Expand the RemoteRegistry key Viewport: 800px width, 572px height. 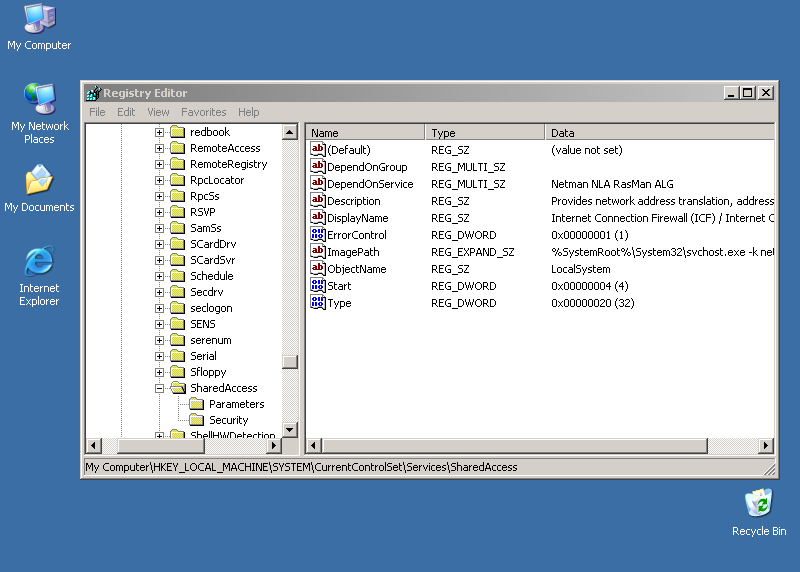click(x=159, y=164)
